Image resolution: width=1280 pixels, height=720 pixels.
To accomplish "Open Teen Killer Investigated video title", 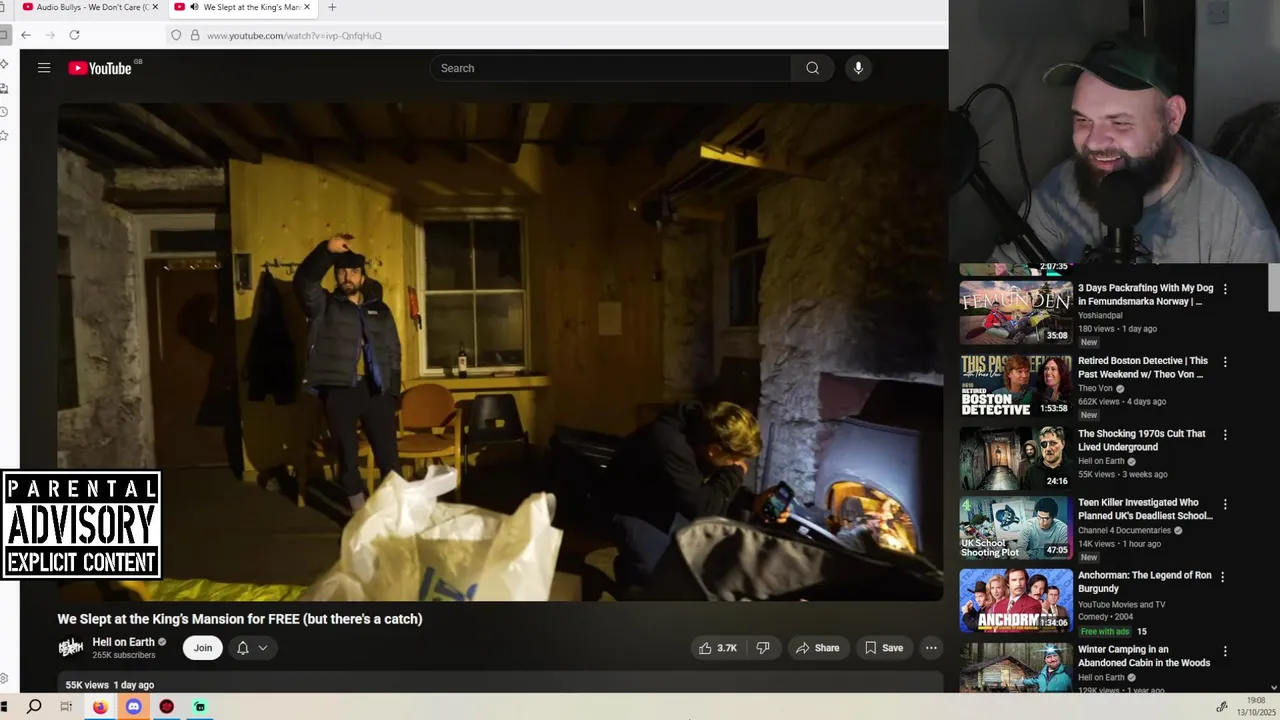I will click(1145, 509).
